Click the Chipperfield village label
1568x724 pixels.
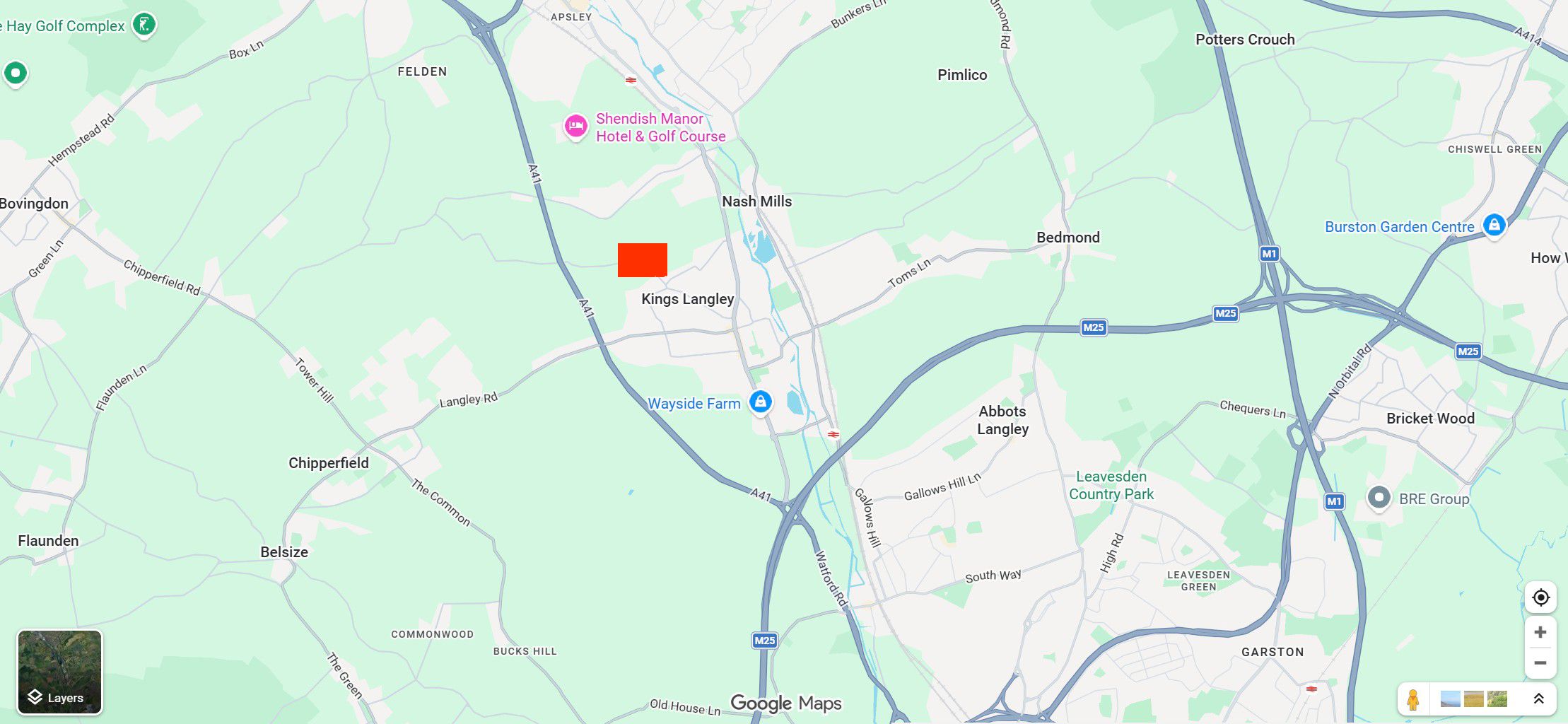[x=329, y=463]
